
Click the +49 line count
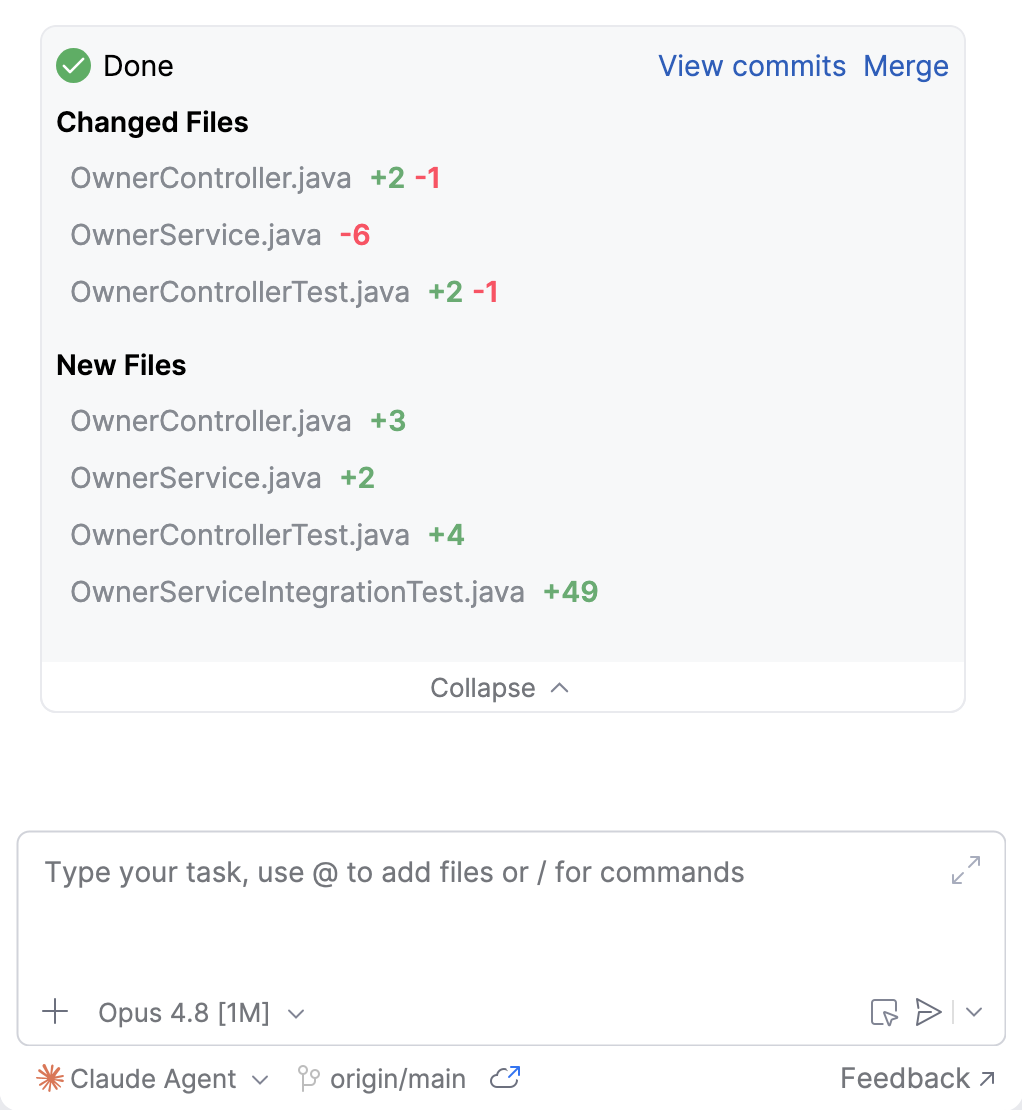pyautogui.click(x=570, y=592)
